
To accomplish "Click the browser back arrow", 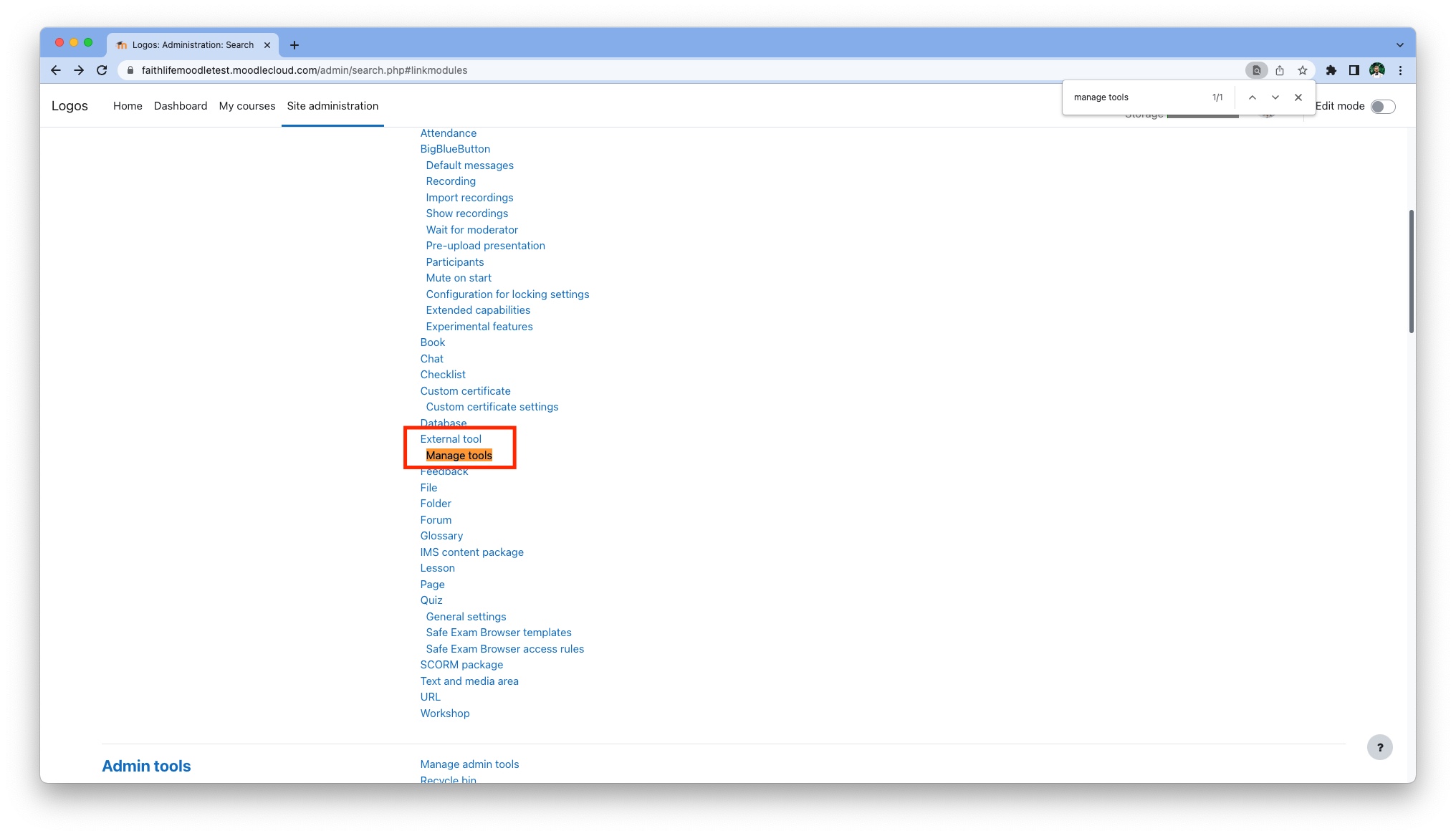I will click(x=55, y=70).
